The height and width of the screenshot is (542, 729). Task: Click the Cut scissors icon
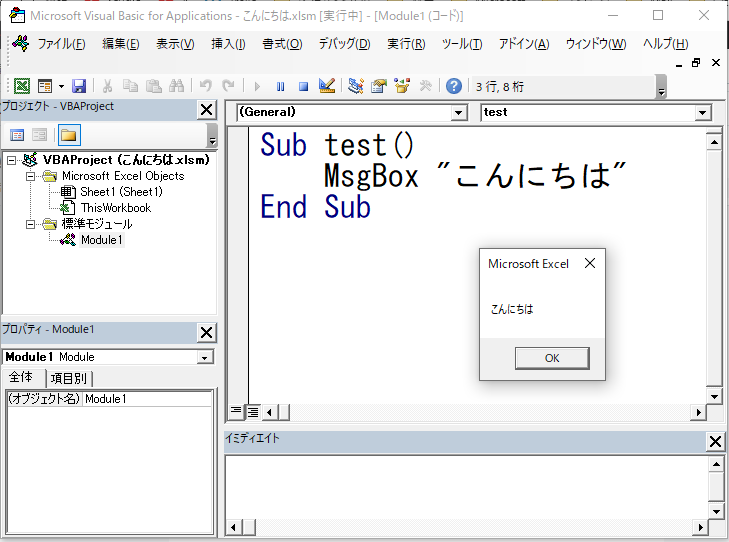point(107,86)
